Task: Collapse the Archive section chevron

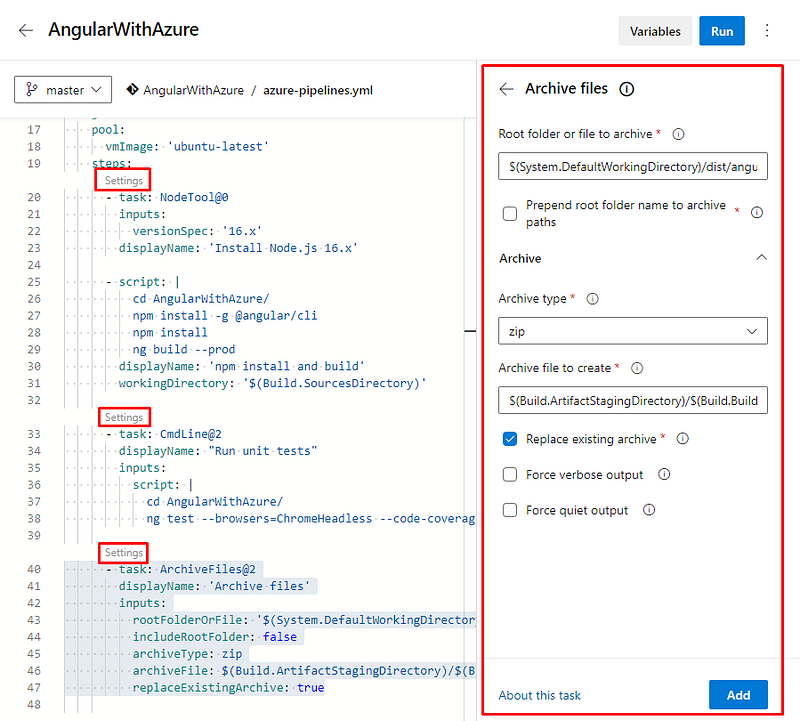Action: click(761, 258)
